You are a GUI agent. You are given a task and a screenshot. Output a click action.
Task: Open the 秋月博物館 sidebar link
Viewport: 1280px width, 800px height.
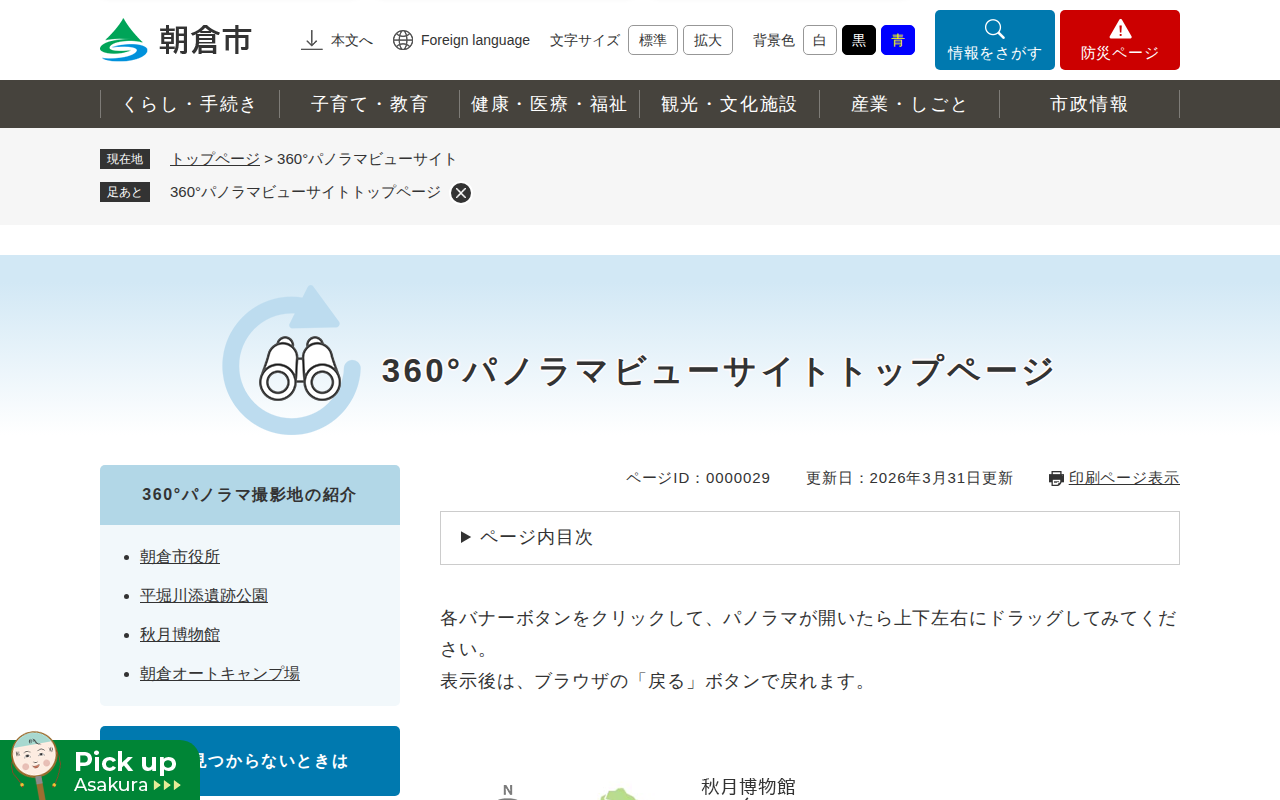pos(180,635)
